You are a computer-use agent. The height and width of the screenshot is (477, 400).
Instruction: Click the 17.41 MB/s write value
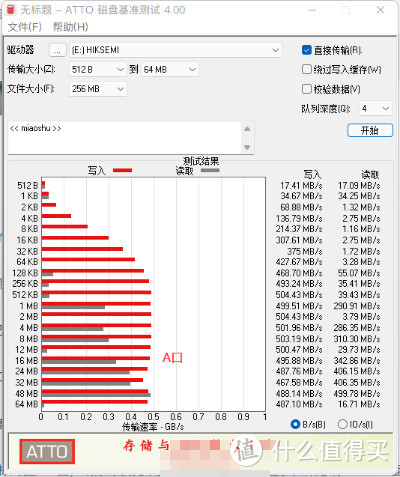(301, 186)
